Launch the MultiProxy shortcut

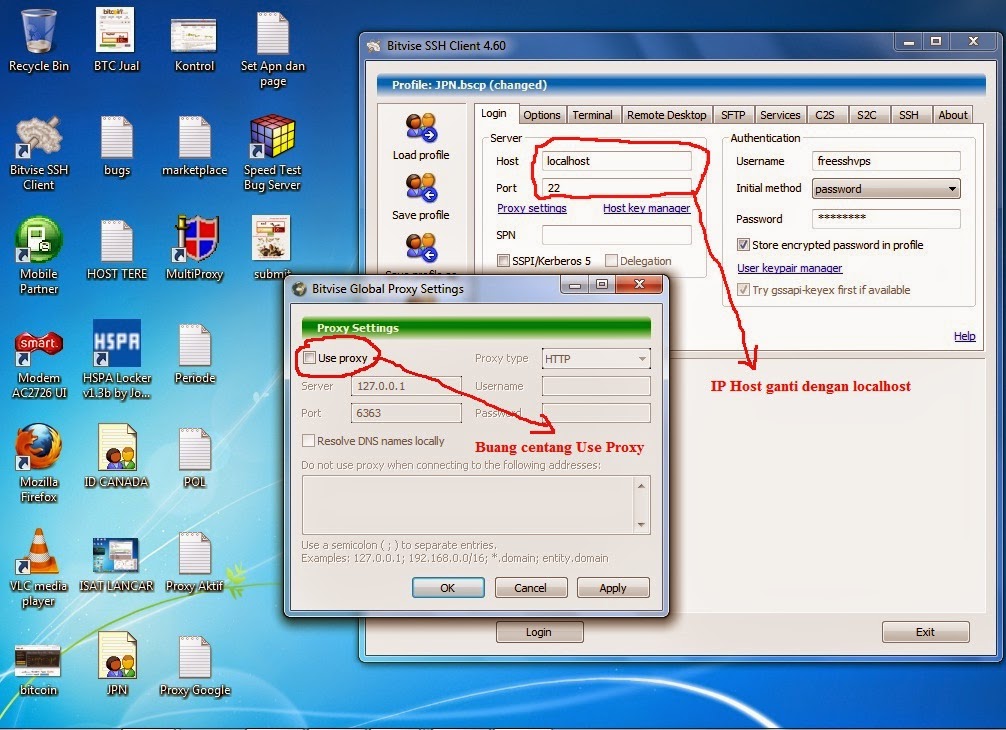(x=194, y=248)
